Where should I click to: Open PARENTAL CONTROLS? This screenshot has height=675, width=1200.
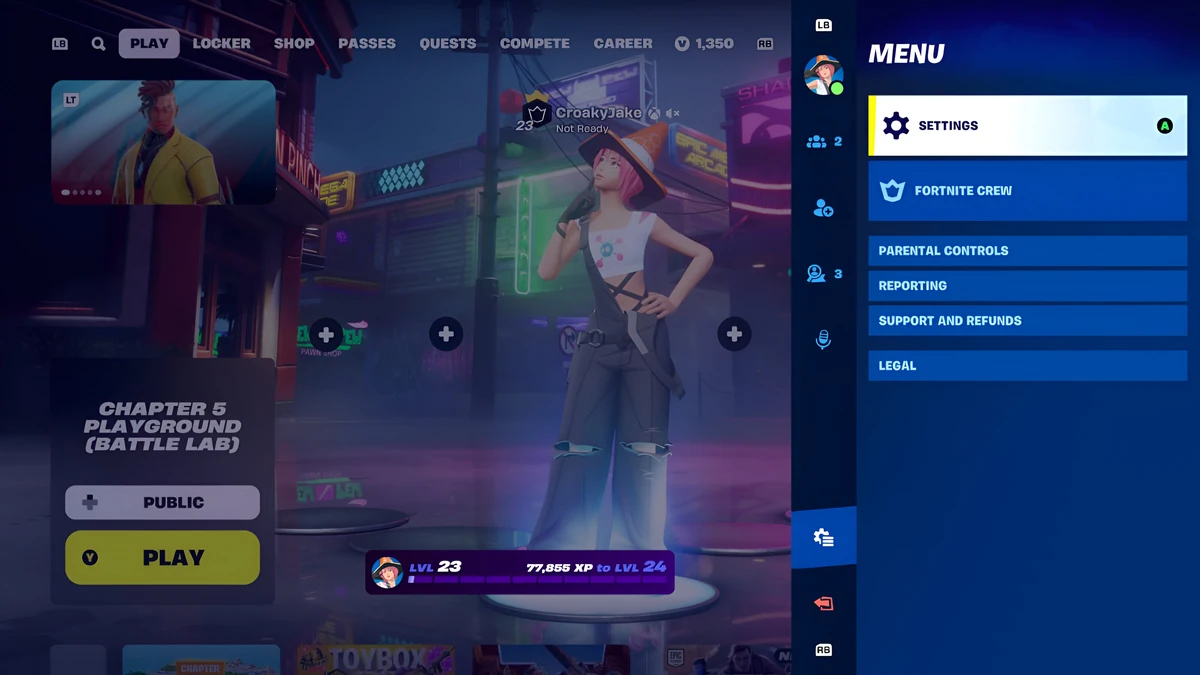[x=1027, y=250]
